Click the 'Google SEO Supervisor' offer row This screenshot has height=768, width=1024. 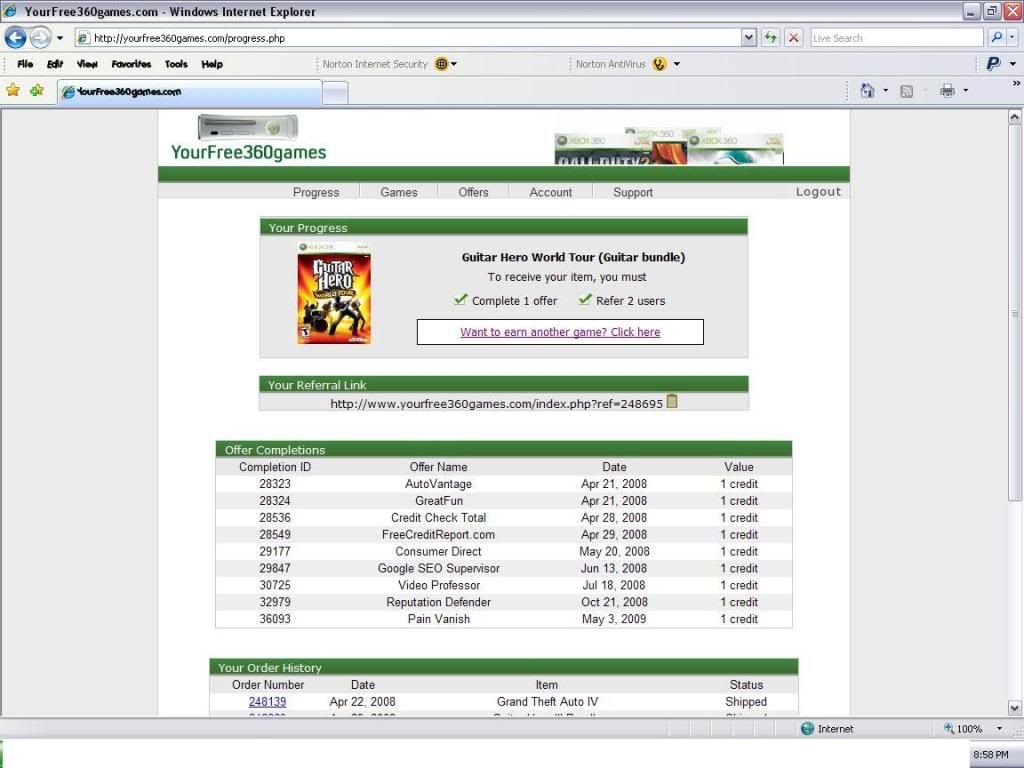504,568
